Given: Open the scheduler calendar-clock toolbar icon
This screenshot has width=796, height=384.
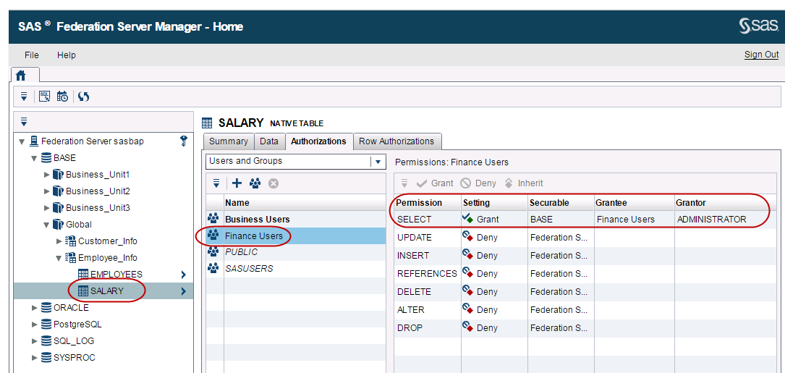Looking at the screenshot, I should (x=62, y=96).
